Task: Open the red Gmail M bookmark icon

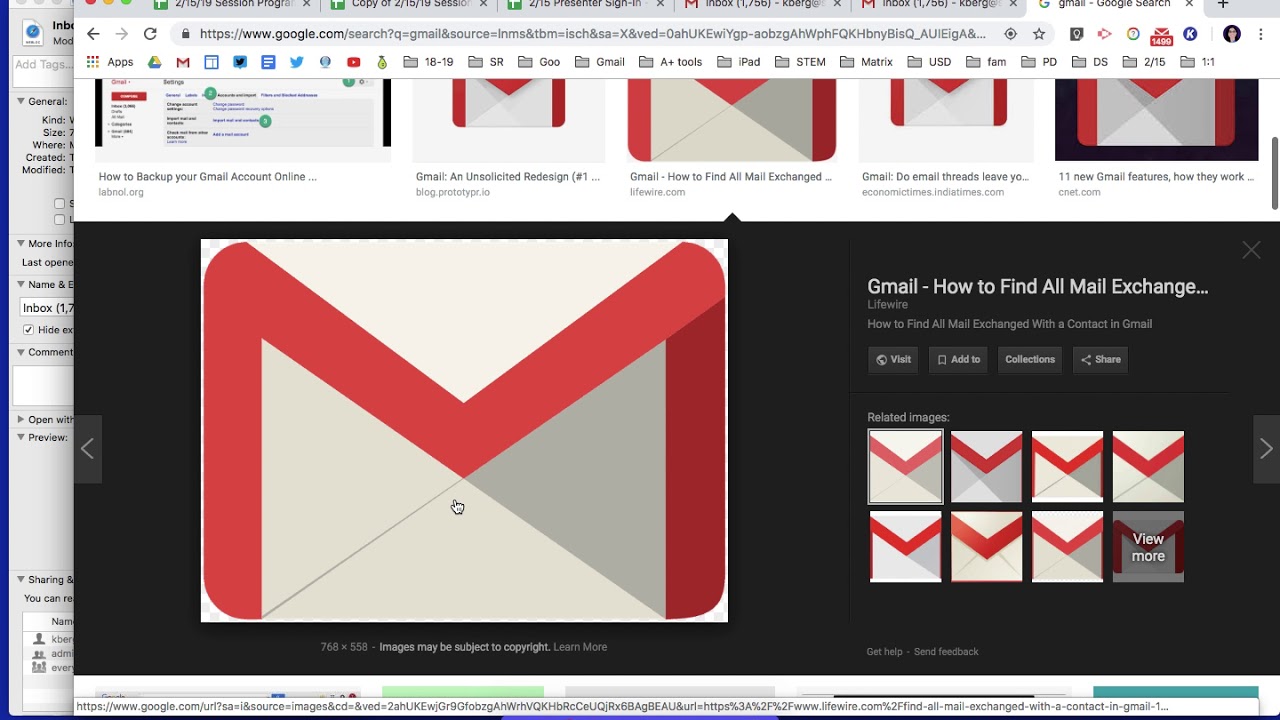Action: [x=183, y=62]
